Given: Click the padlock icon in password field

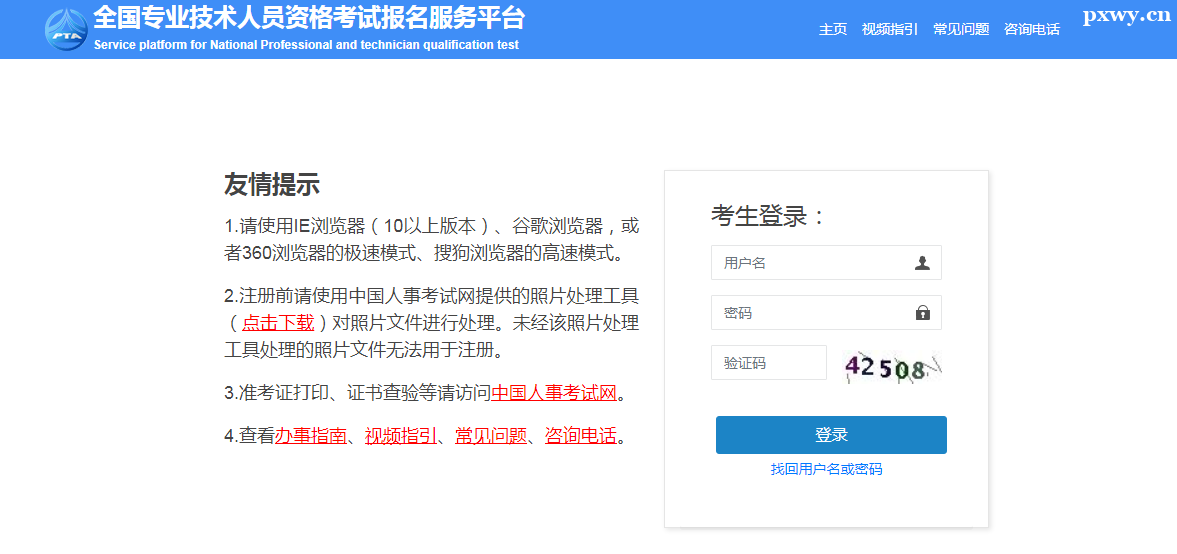Looking at the screenshot, I should pyautogui.click(x=922, y=313).
